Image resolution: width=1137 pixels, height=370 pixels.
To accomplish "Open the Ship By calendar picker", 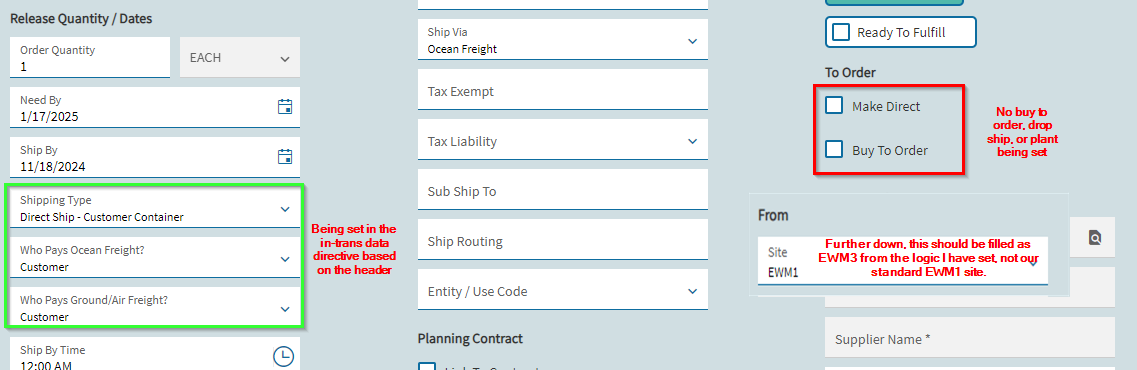I will 285,157.
